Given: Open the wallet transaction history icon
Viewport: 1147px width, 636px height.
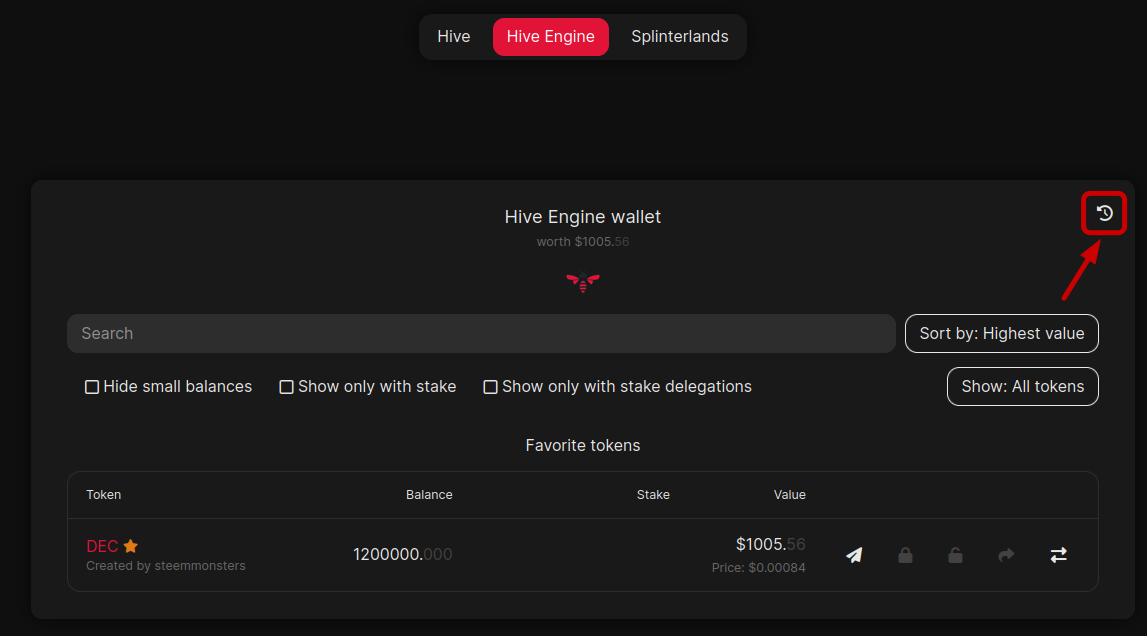Looking at the screenshot, I should point(1105,213).
